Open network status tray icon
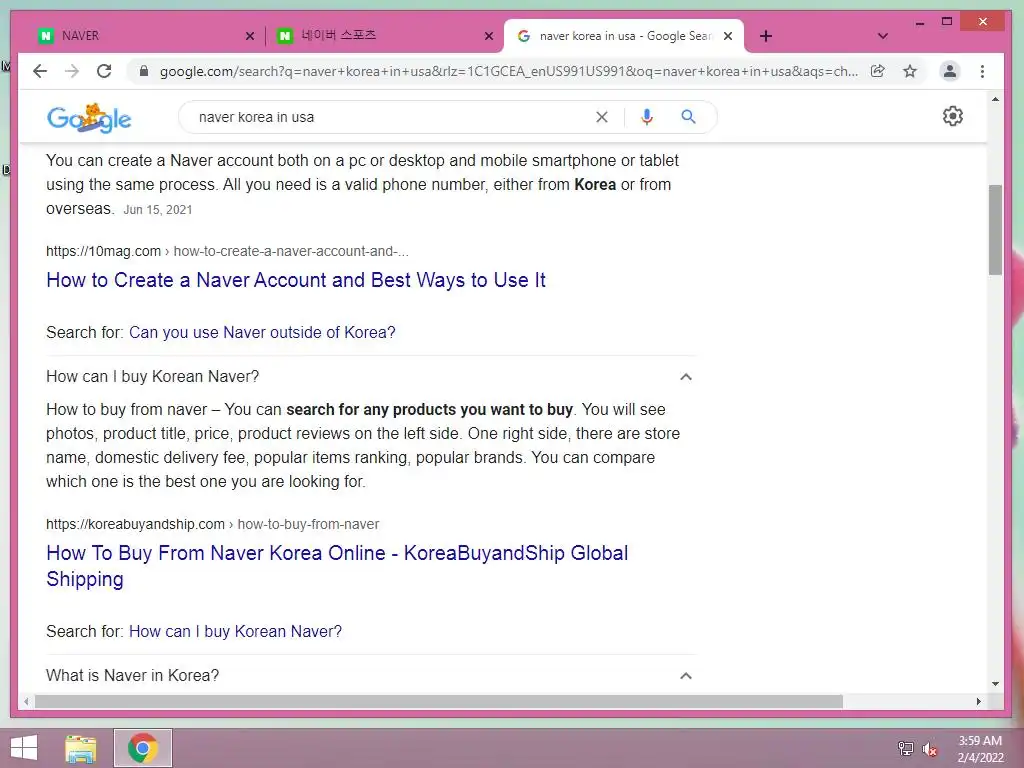Screen dimensions: 1024x768 coord(906,748)
